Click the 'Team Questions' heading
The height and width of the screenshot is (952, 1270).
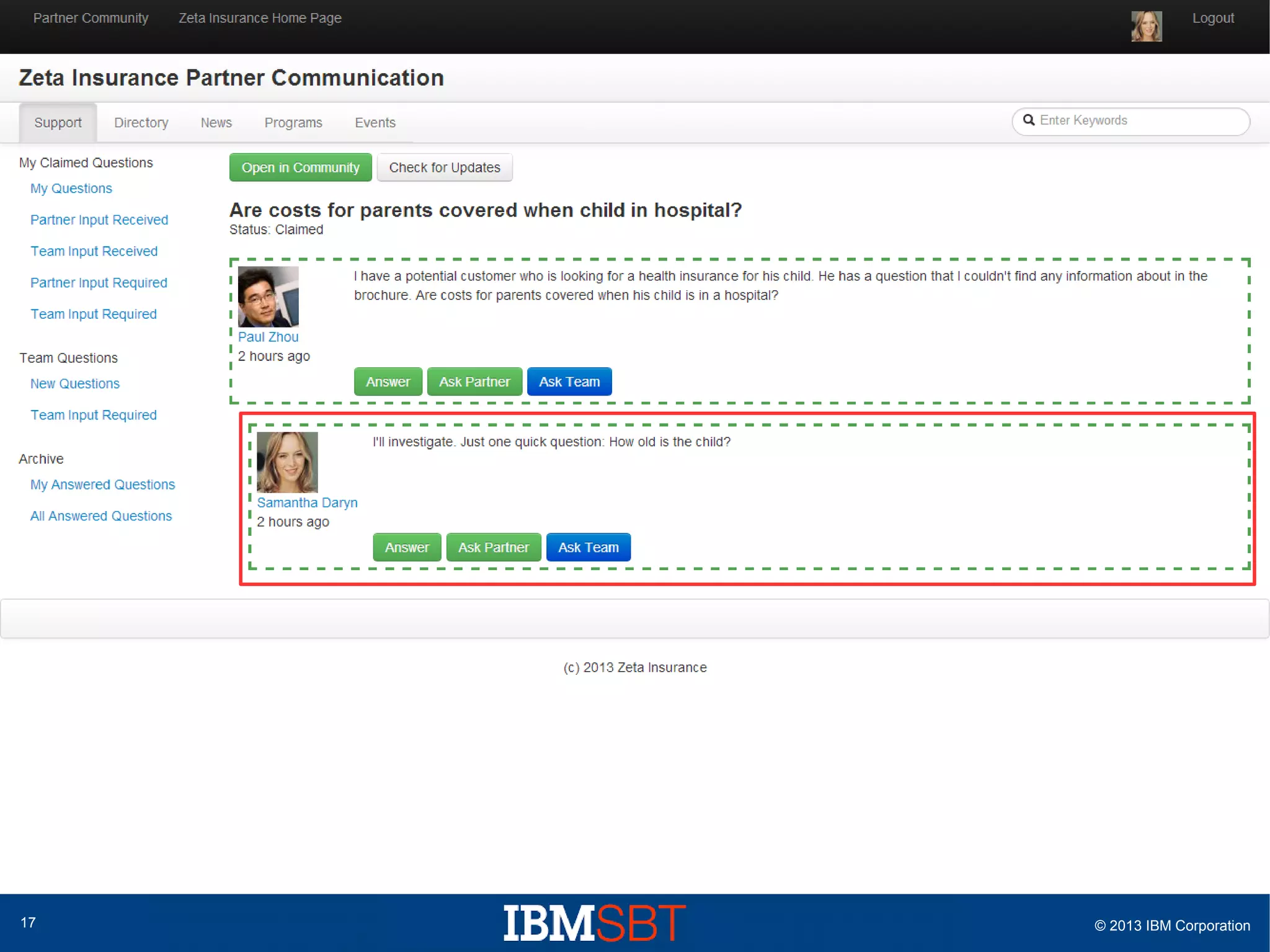point(68,358)
